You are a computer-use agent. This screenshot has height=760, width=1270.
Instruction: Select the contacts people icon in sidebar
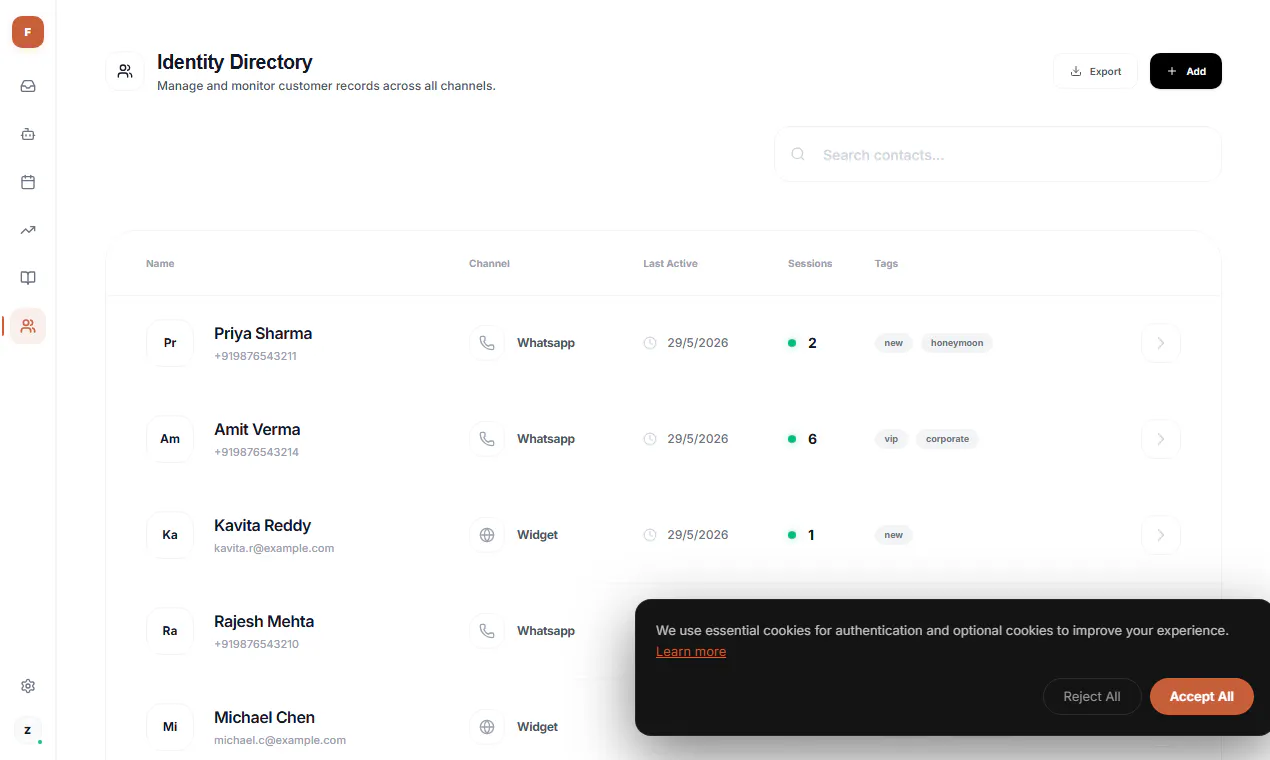pos(28,326)
